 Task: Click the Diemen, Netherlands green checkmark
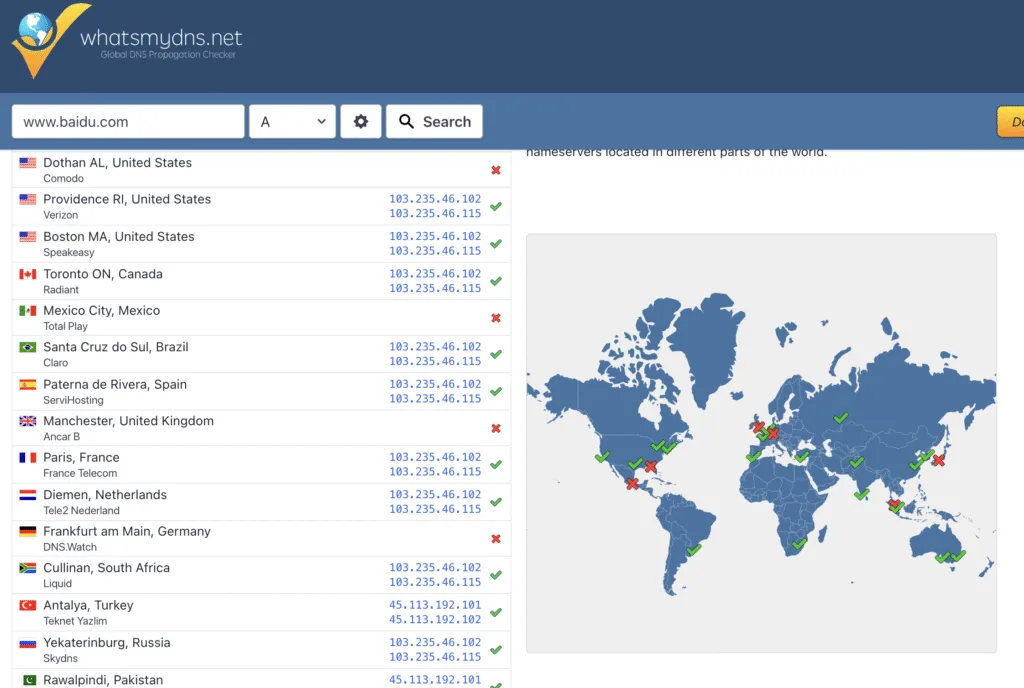pyautogui.click(x=496, y=502)
